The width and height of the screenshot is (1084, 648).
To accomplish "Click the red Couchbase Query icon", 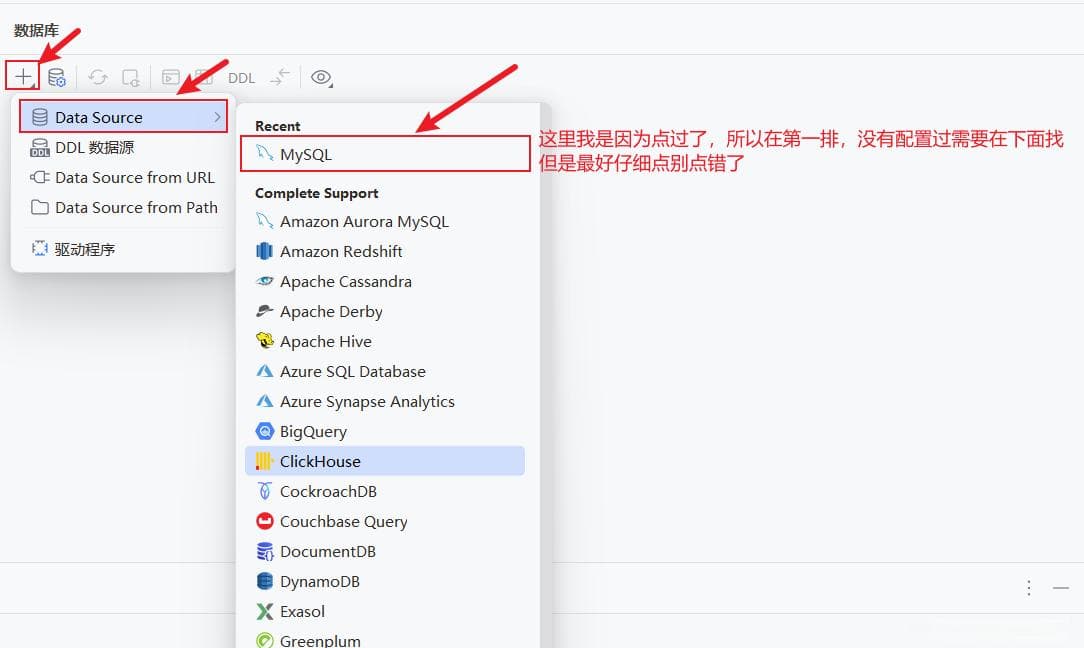I will click(x=264, y=521).
